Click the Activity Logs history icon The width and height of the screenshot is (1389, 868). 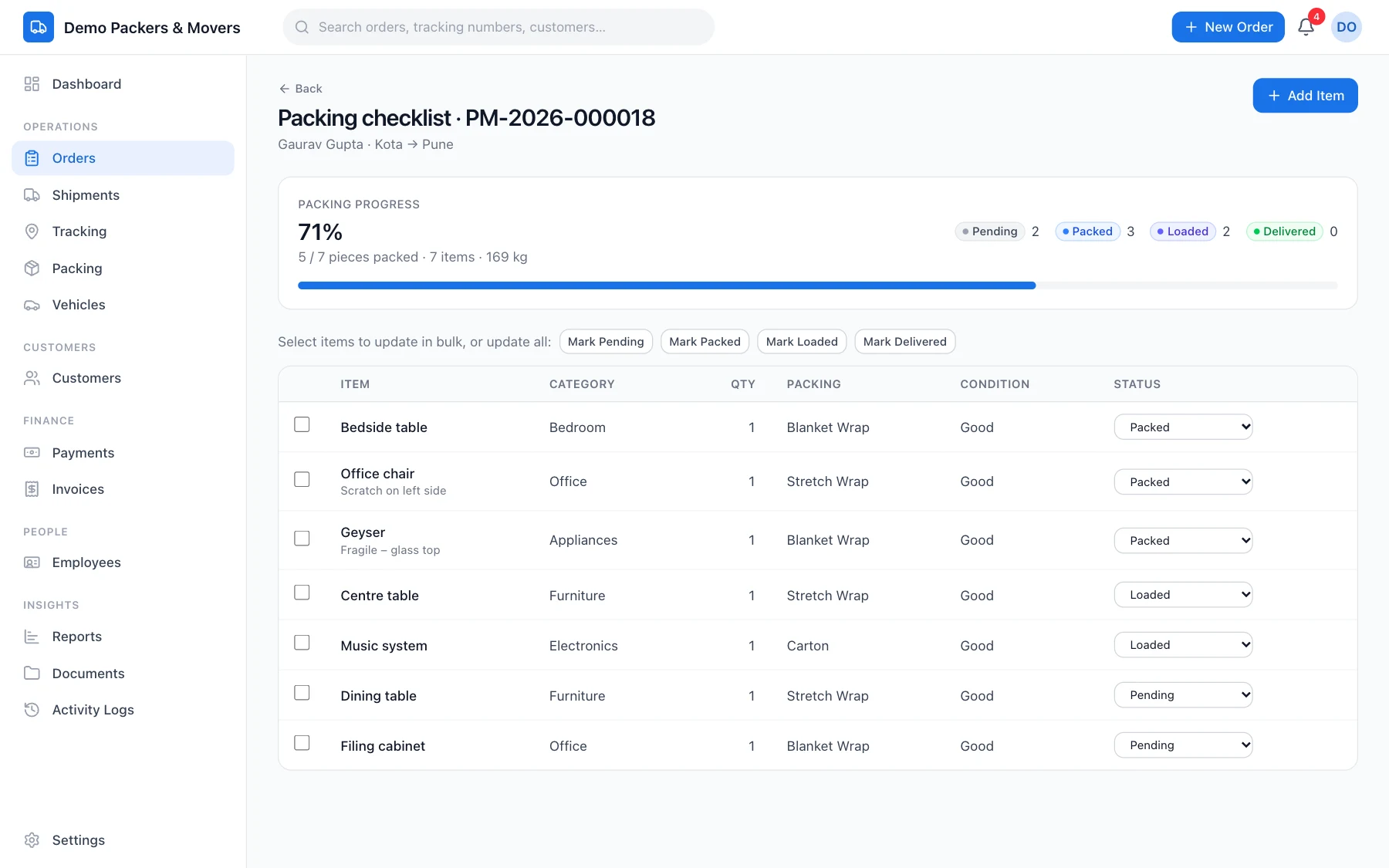[32, 710]
